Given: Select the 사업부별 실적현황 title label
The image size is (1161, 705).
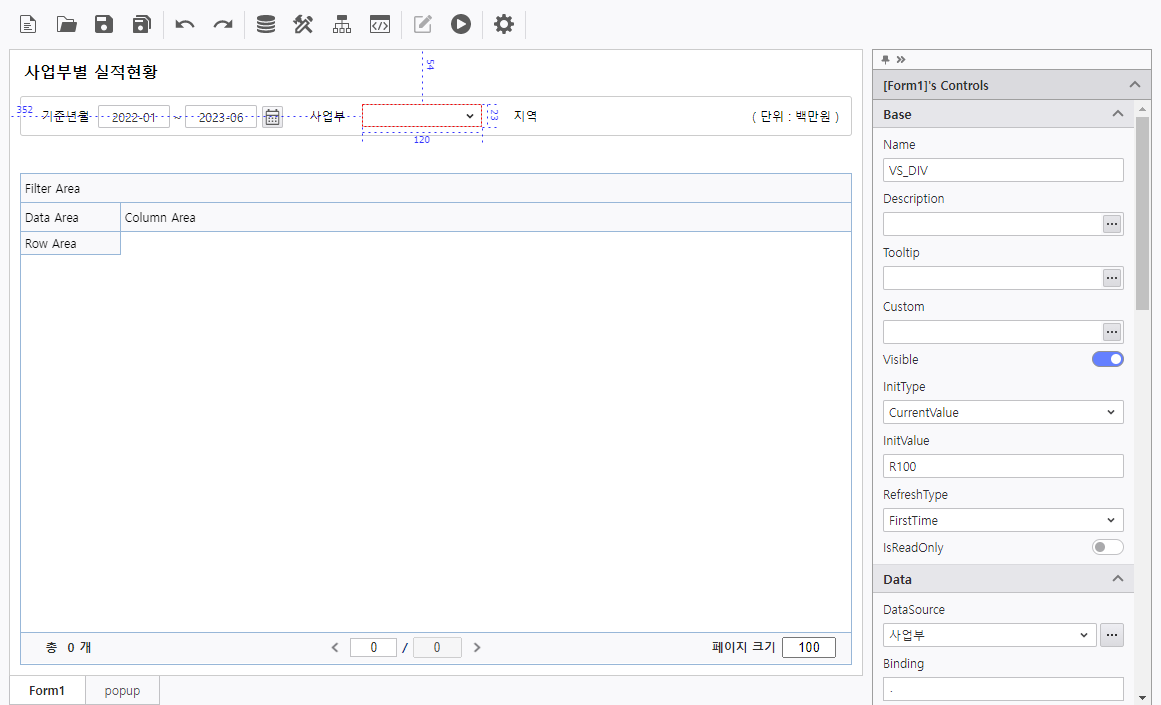Looking at the screenshot, I should [91, 72].
